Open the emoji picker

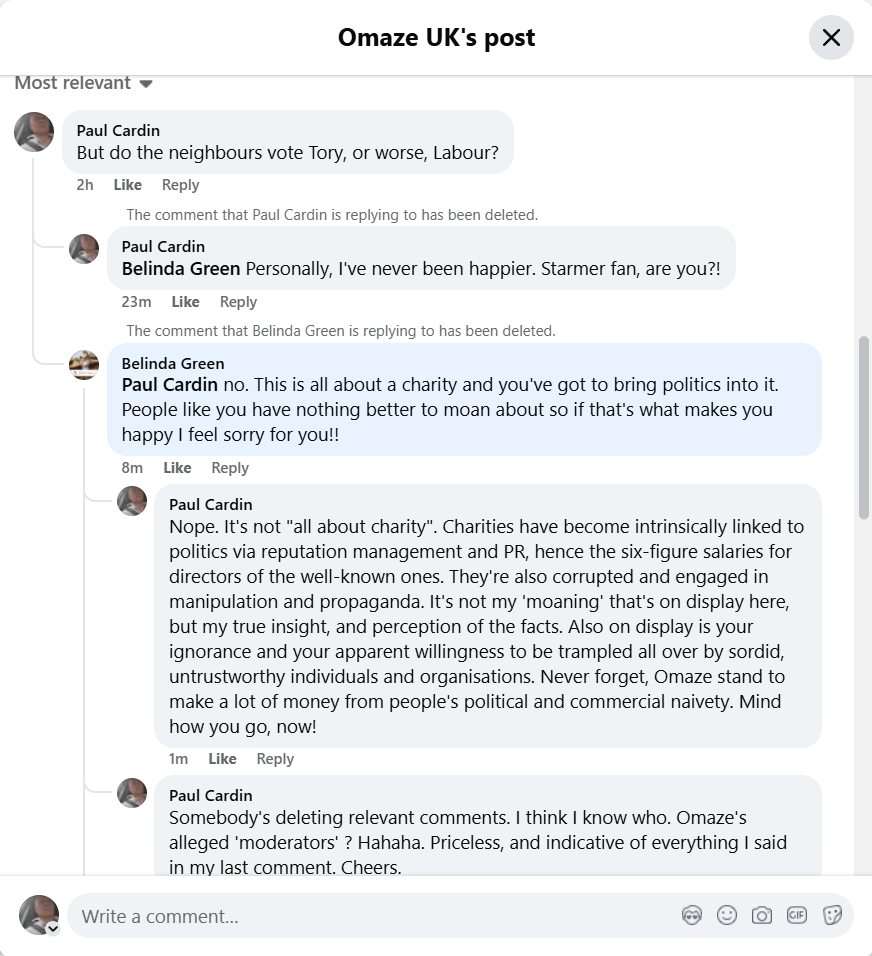pyautogui.click(x=727, y=915)
